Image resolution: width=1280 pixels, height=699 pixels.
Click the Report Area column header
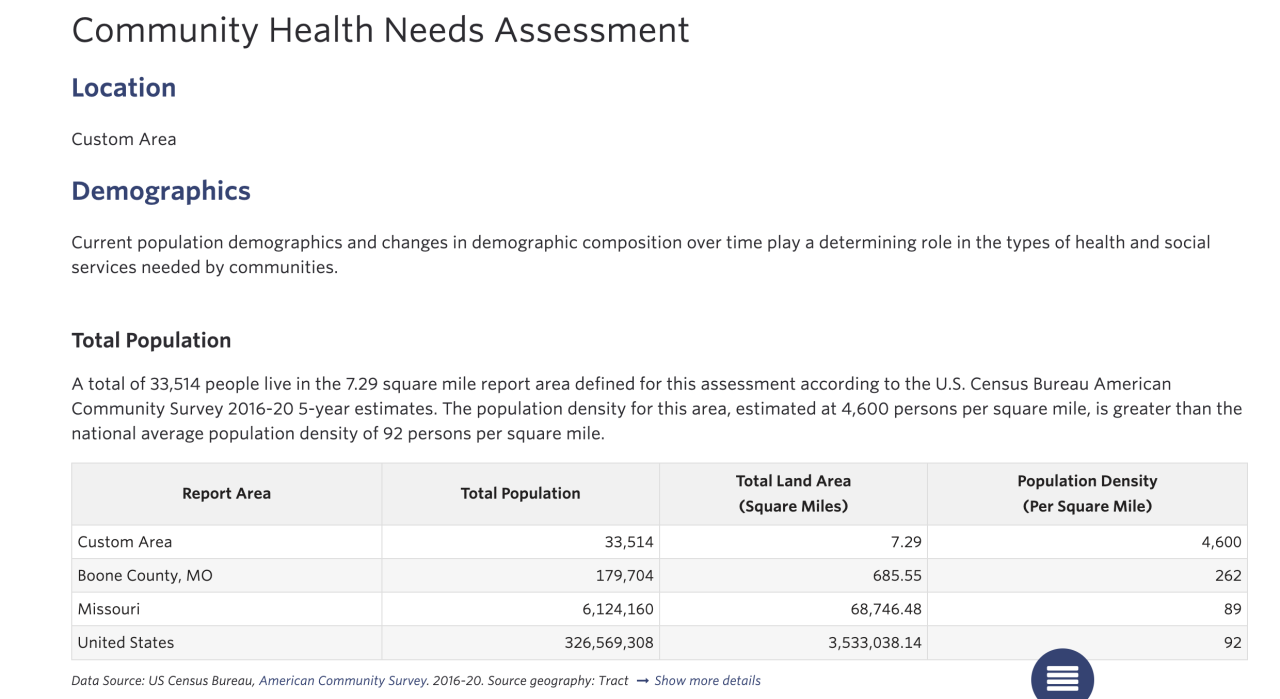click(226, 493)
